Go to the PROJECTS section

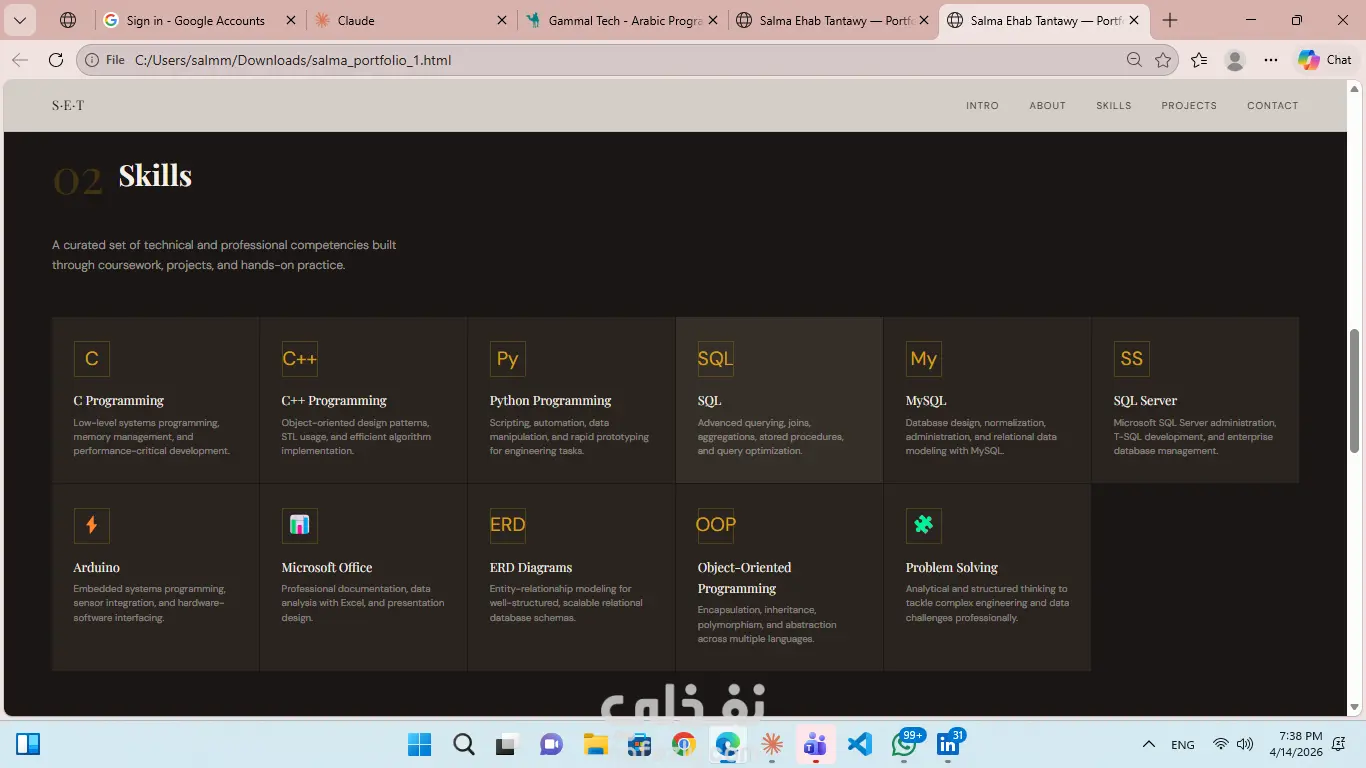coord(1189,105)
